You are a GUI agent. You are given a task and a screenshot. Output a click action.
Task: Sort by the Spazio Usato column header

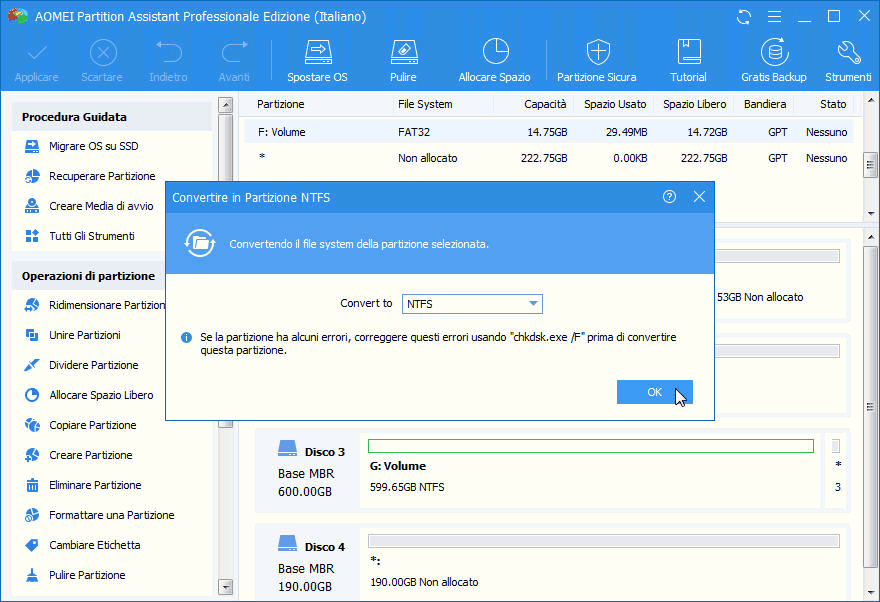coord(615,104)
